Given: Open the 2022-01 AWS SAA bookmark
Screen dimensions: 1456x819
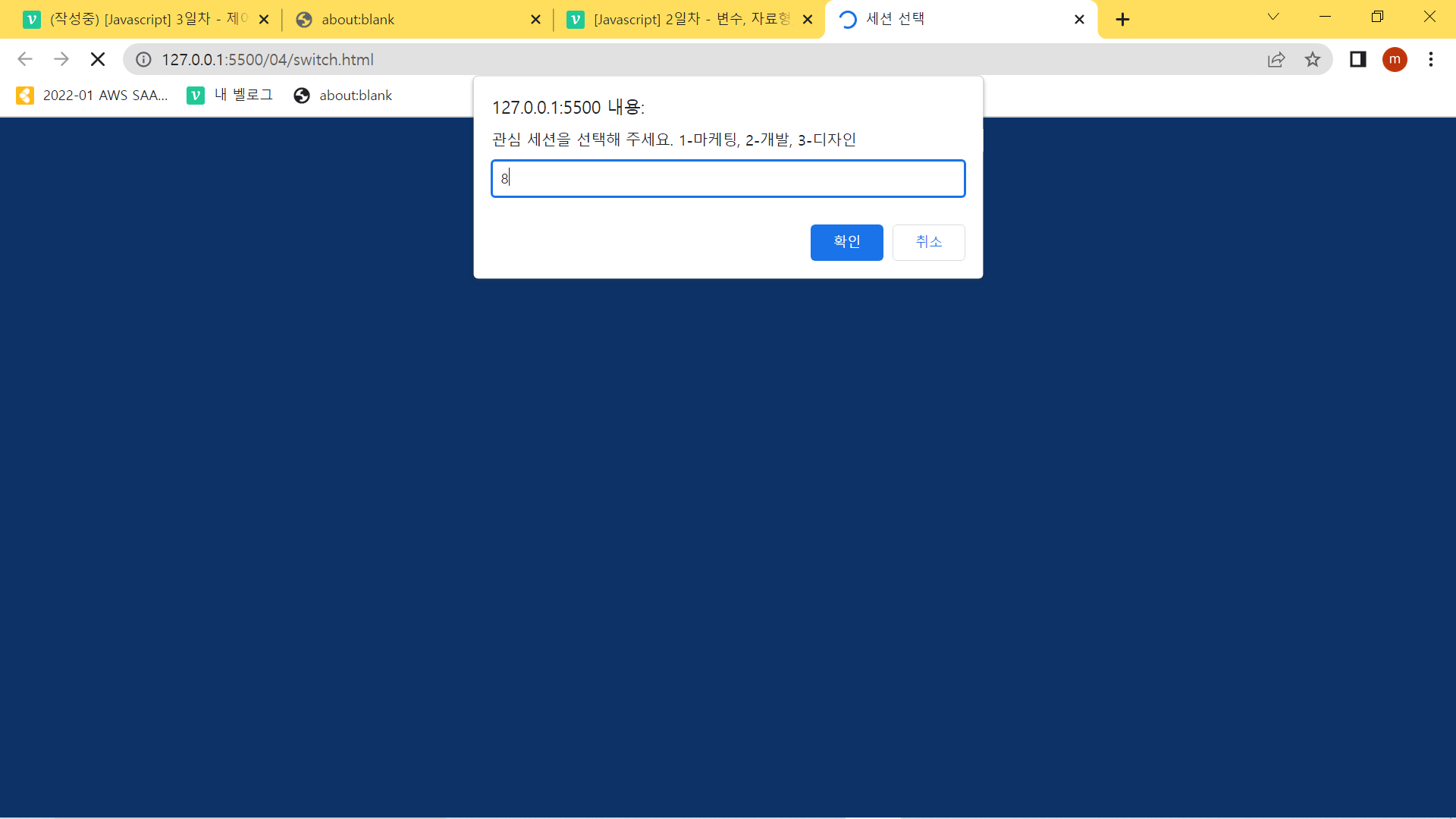Looking at the screenshot, I should point(93,96).
